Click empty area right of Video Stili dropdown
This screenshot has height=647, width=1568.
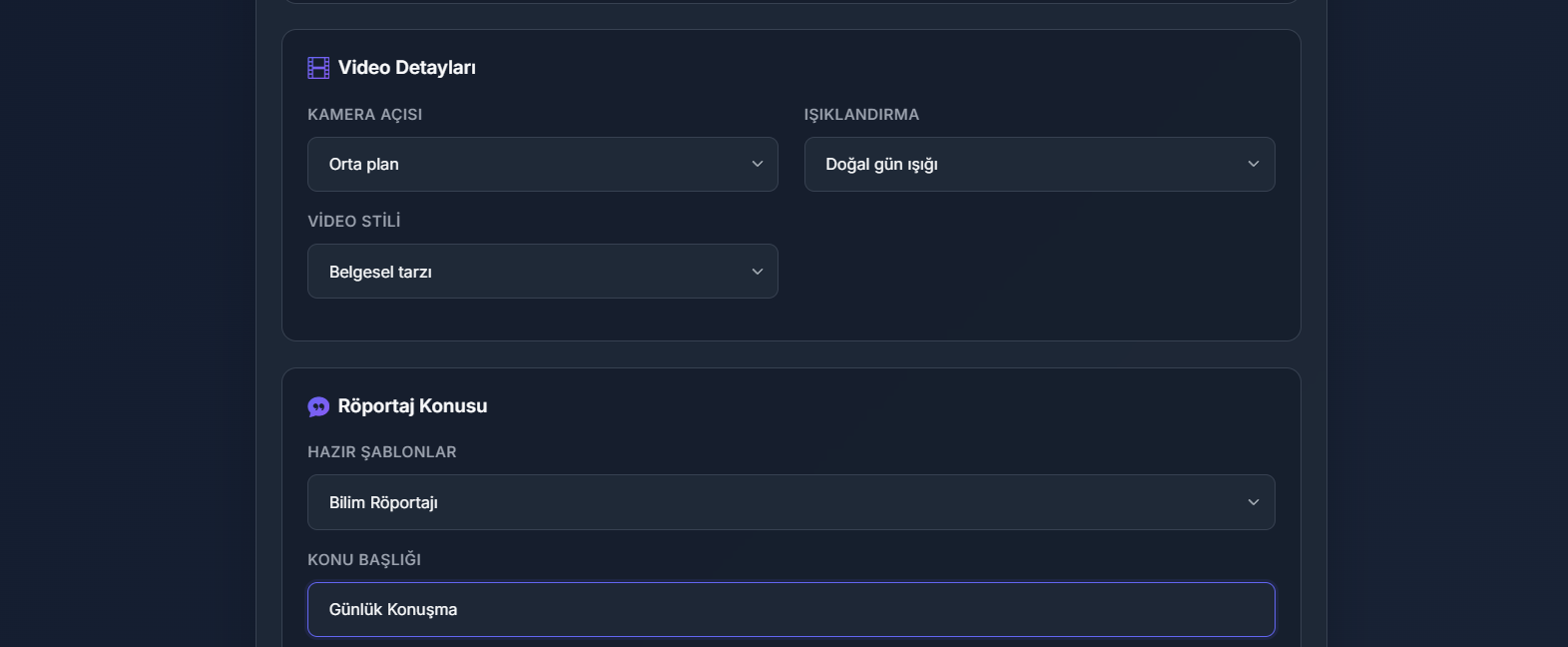pos(1039,272)
